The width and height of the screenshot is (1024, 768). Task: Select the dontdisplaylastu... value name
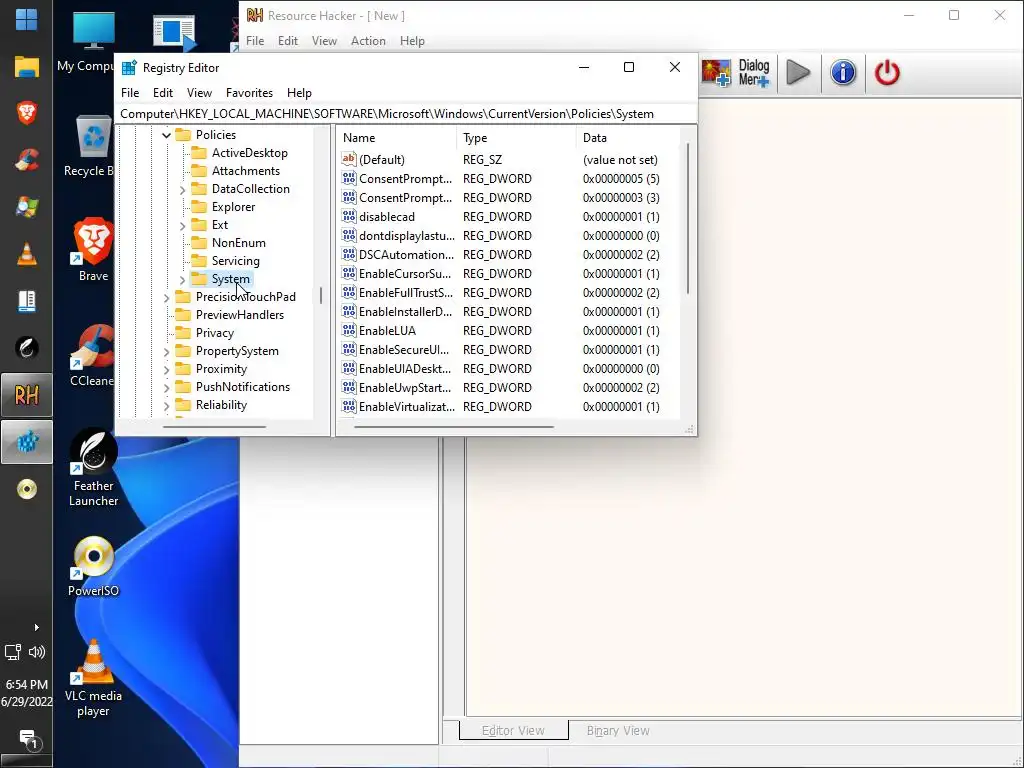coord(407,236)
